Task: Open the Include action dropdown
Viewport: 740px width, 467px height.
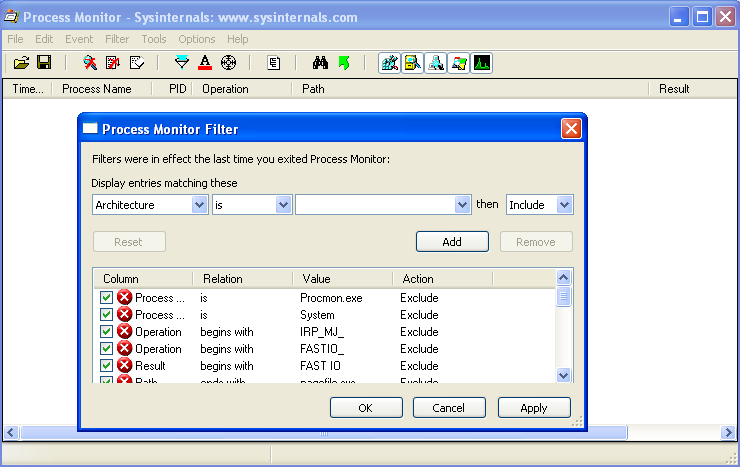Action: pos(564,205)
